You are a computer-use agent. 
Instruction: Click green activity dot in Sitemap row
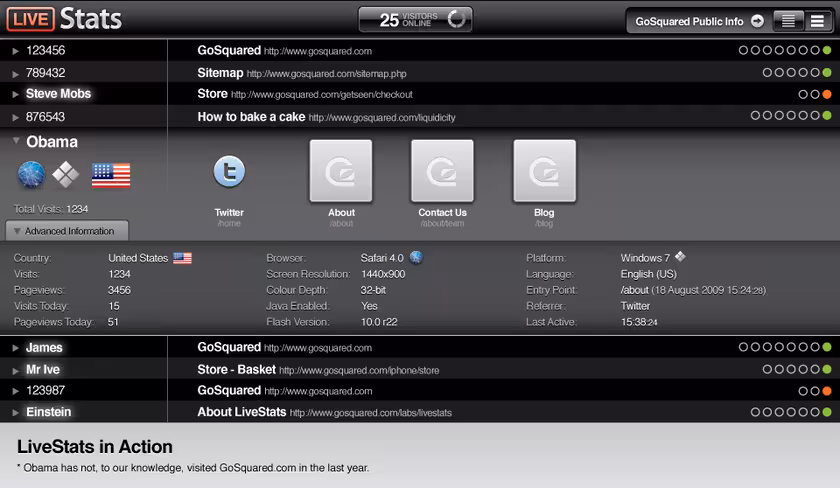[x=827, y=72]
